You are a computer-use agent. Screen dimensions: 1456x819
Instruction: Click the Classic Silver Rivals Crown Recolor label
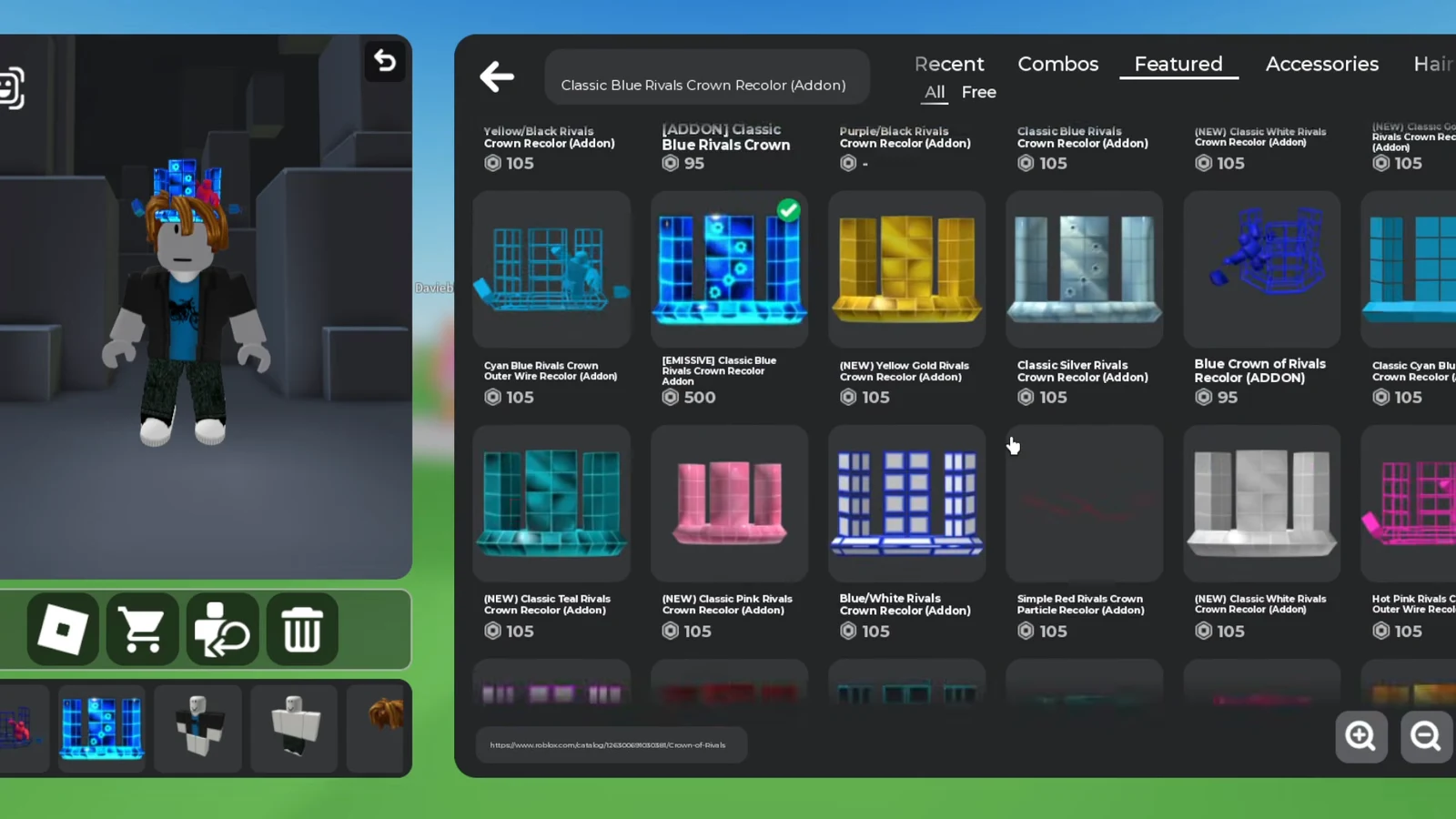point(1082,371)
